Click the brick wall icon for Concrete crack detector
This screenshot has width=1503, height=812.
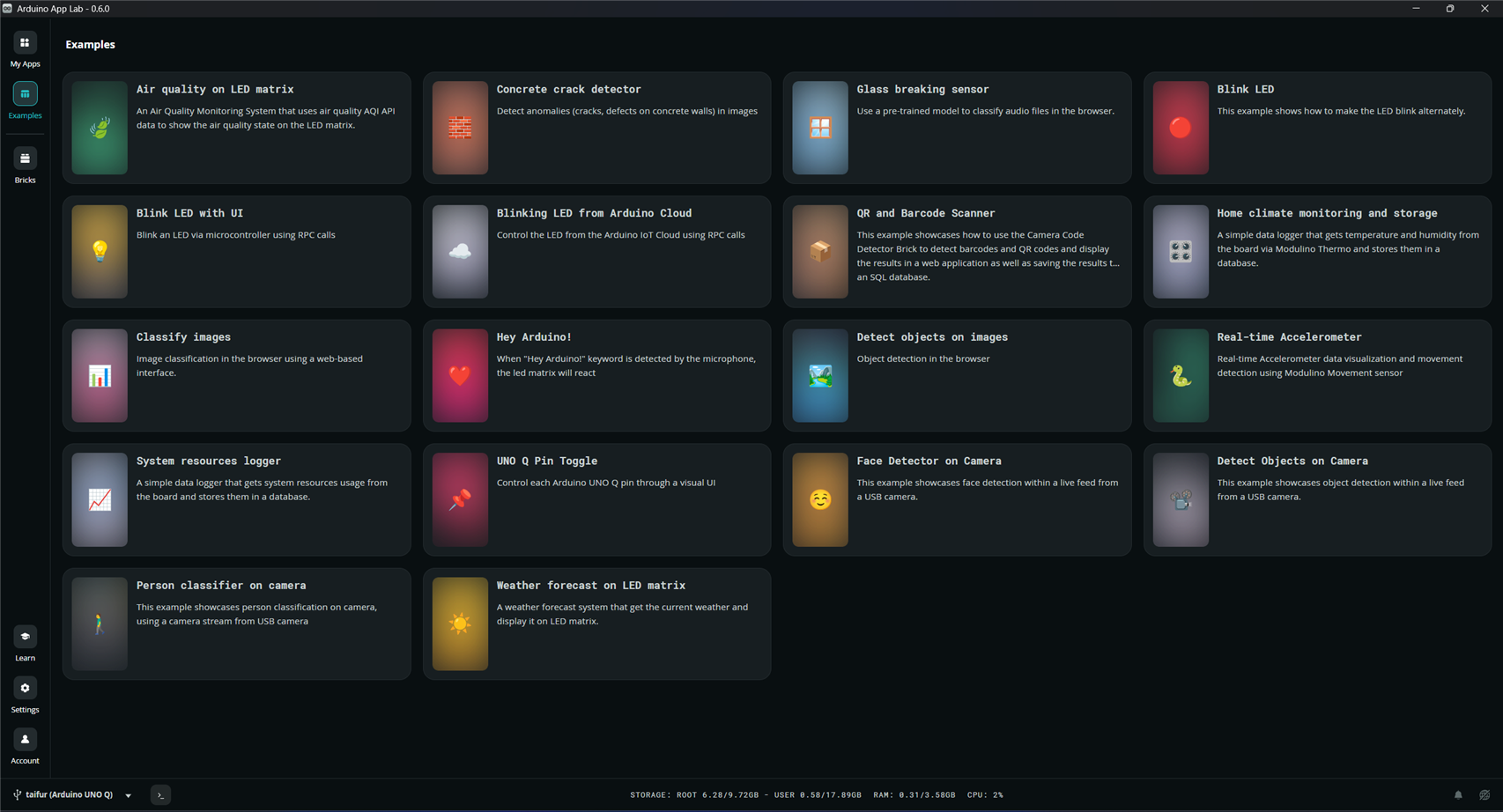click(460, 128)
